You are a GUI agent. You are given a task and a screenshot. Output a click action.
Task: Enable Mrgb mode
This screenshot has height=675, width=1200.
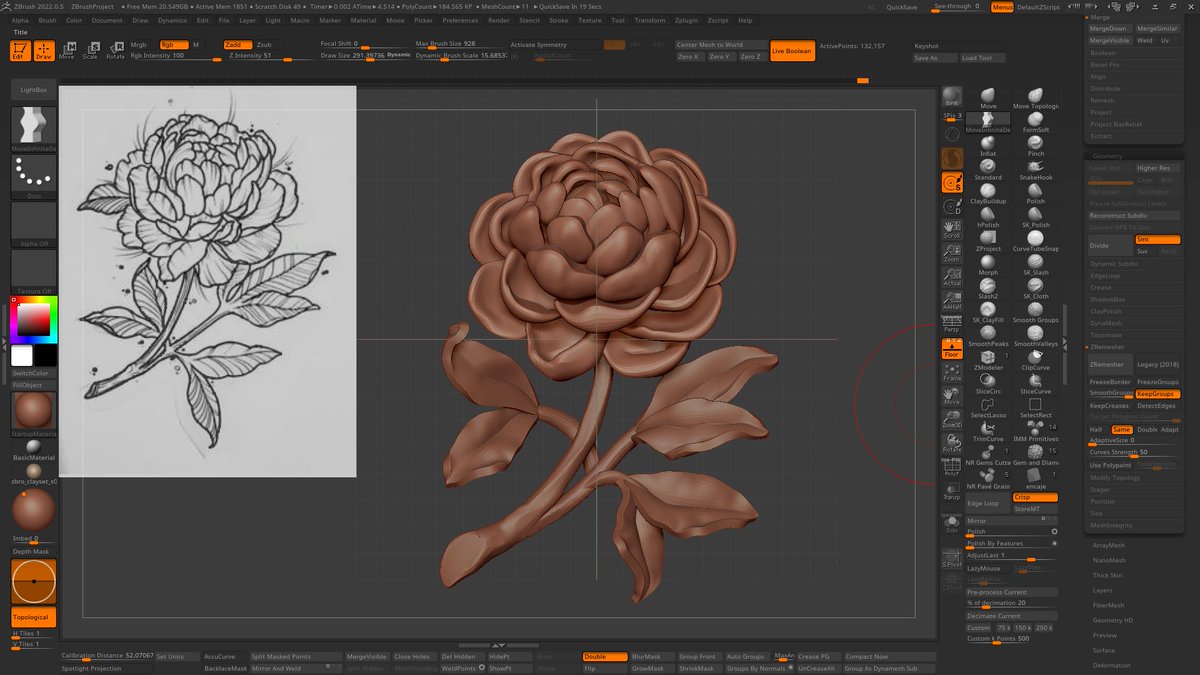point(142,45)
